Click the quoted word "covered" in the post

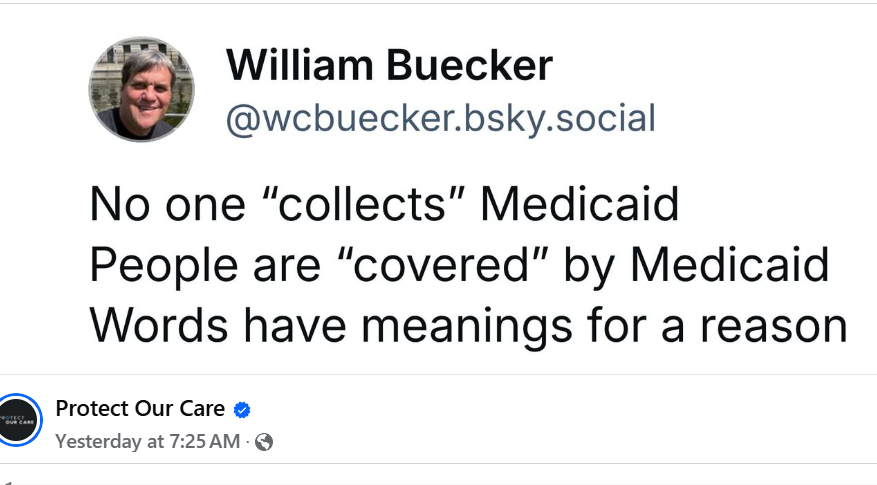(442, 265)
